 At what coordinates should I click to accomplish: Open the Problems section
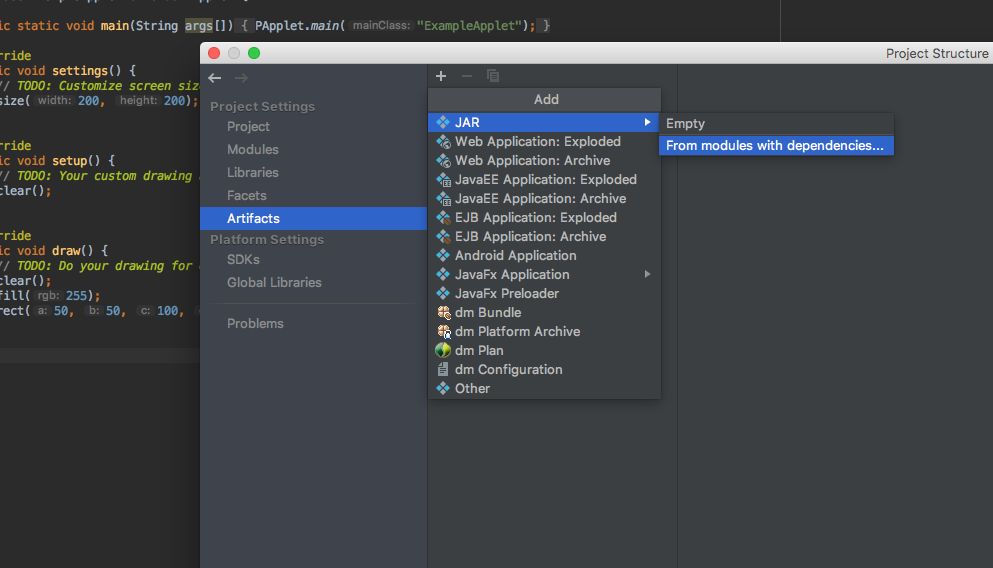[255, 324]
